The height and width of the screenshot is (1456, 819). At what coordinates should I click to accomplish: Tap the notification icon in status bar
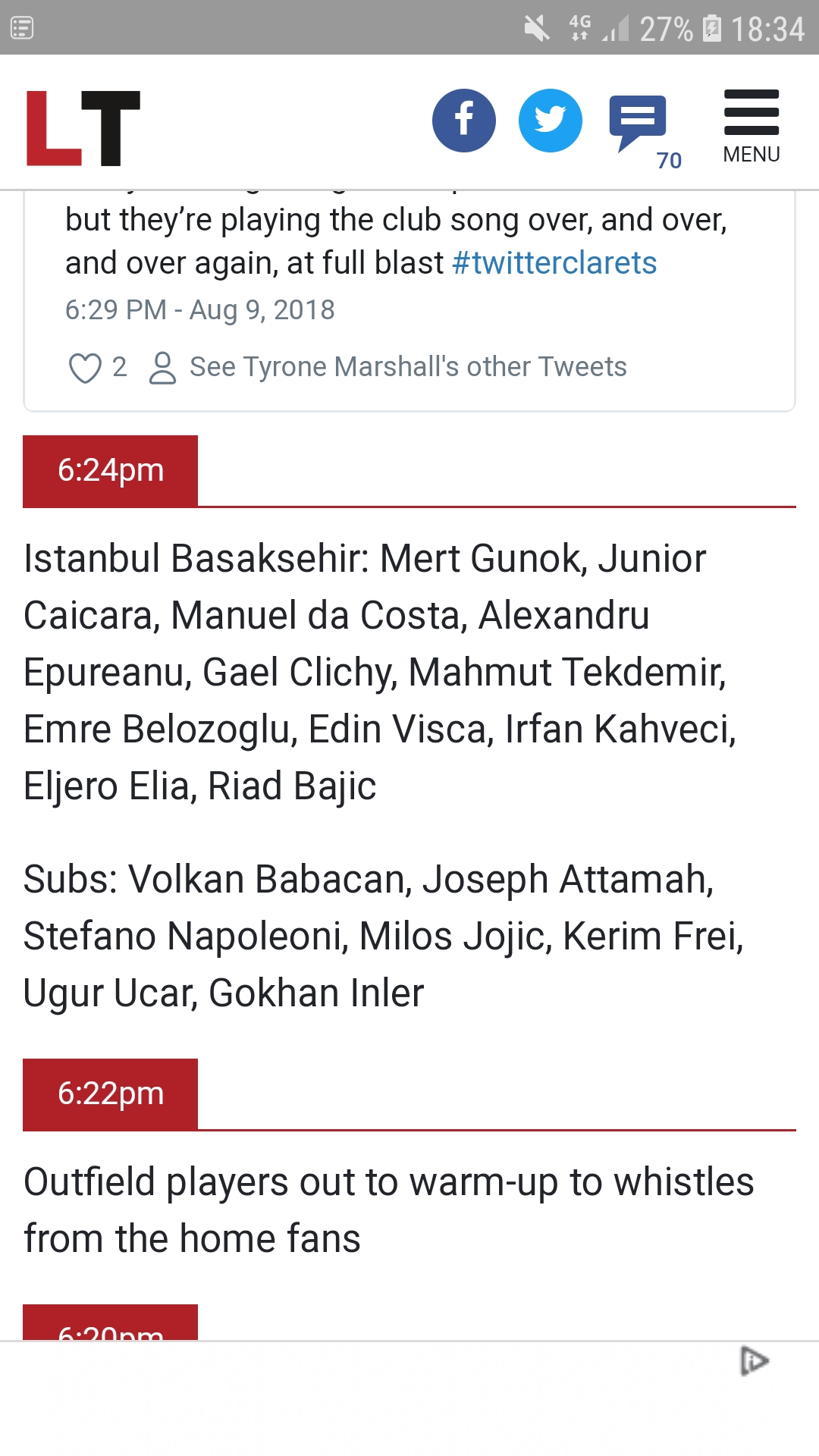tap(22, 28)
